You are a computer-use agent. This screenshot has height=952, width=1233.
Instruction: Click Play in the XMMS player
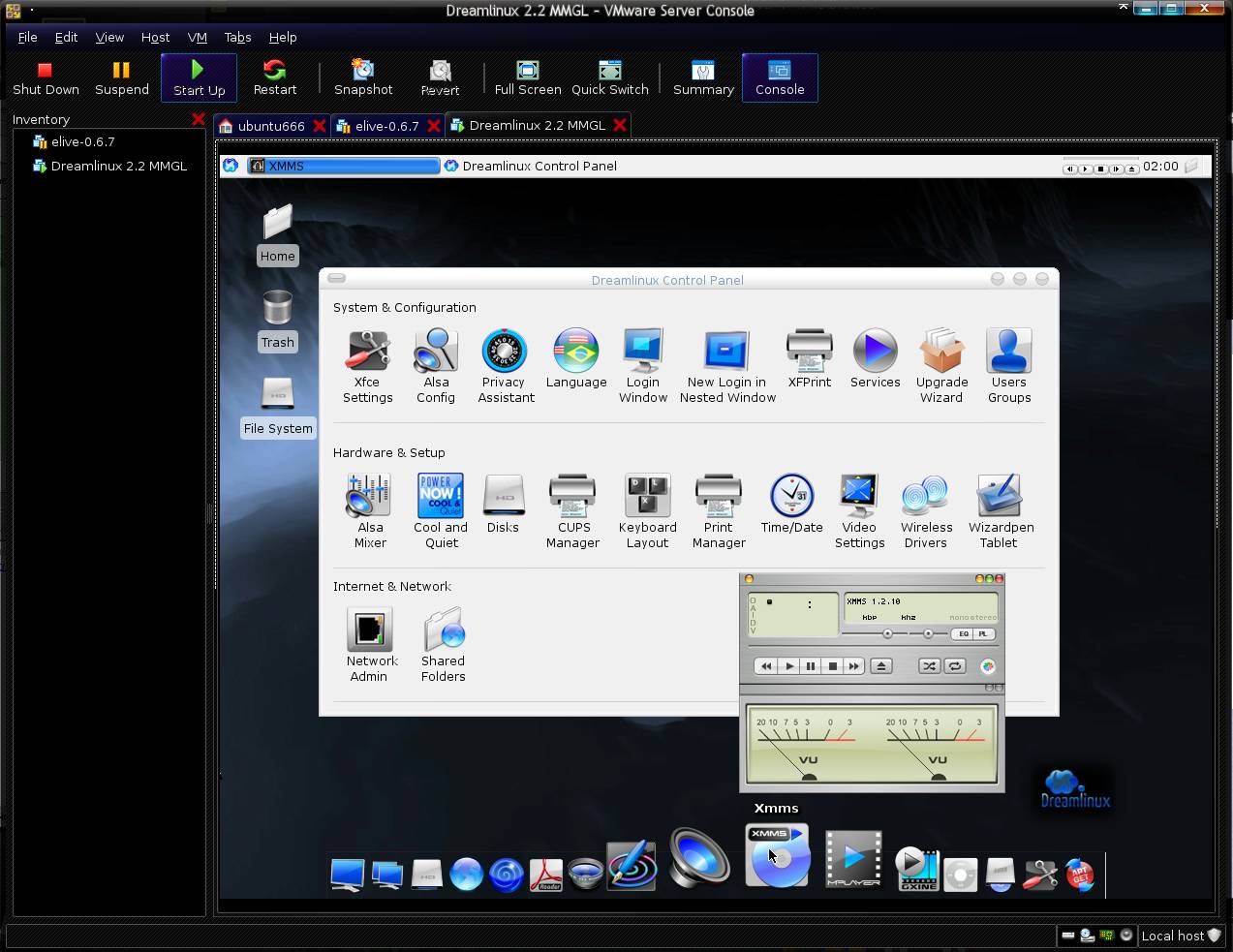[789, 666]
